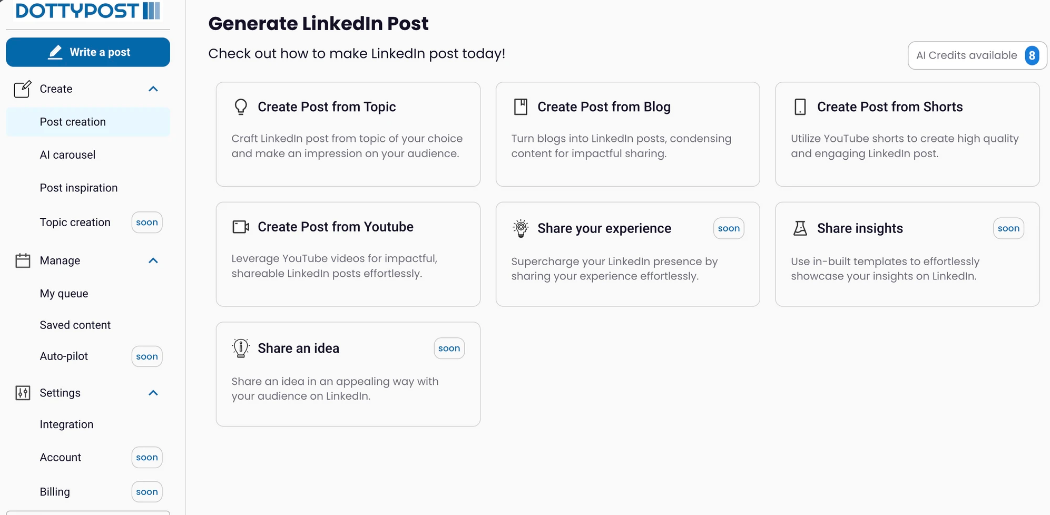Viewport: 1050px width, 515px height.
Task: Click the DottyPost logo
Action: 88,11
